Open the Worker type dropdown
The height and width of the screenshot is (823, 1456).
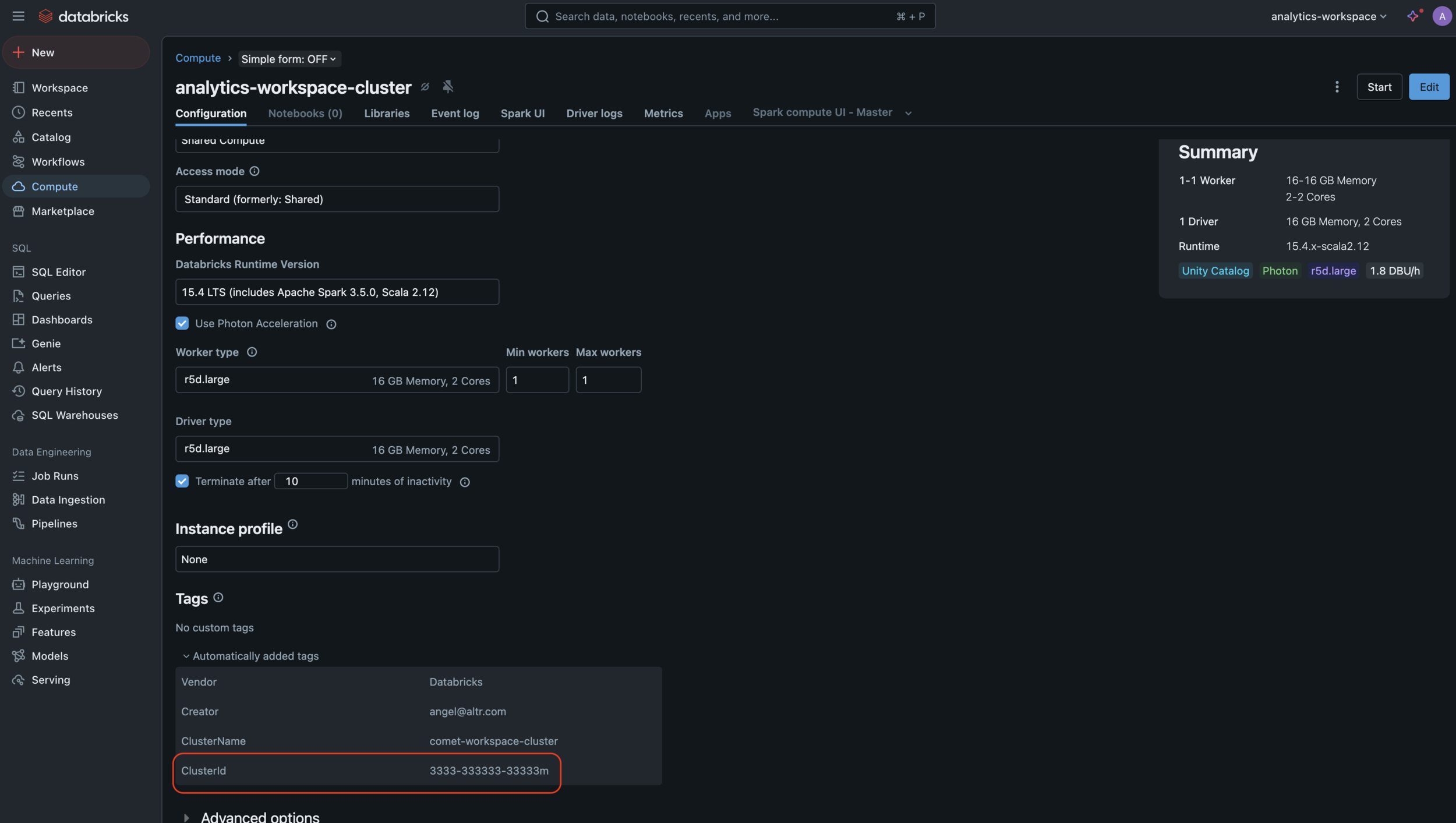coord(337,380)
